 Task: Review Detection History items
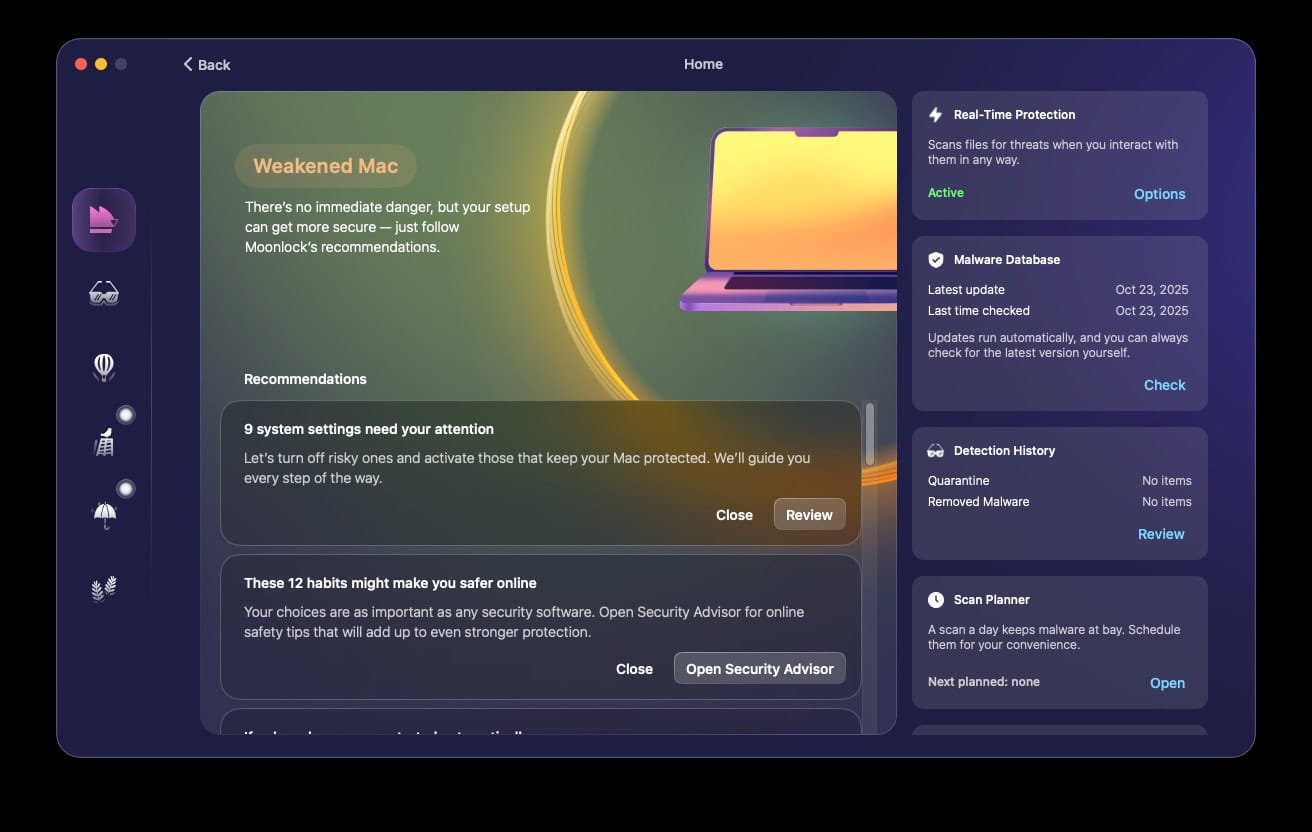tap(1160, 534)
